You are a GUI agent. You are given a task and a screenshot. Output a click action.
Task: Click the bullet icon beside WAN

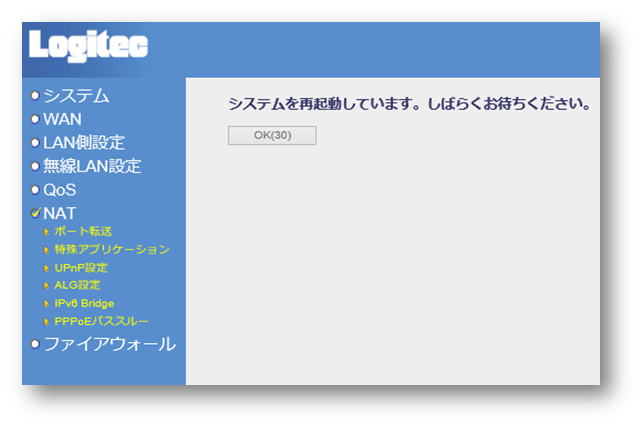[x=35, y=119]
